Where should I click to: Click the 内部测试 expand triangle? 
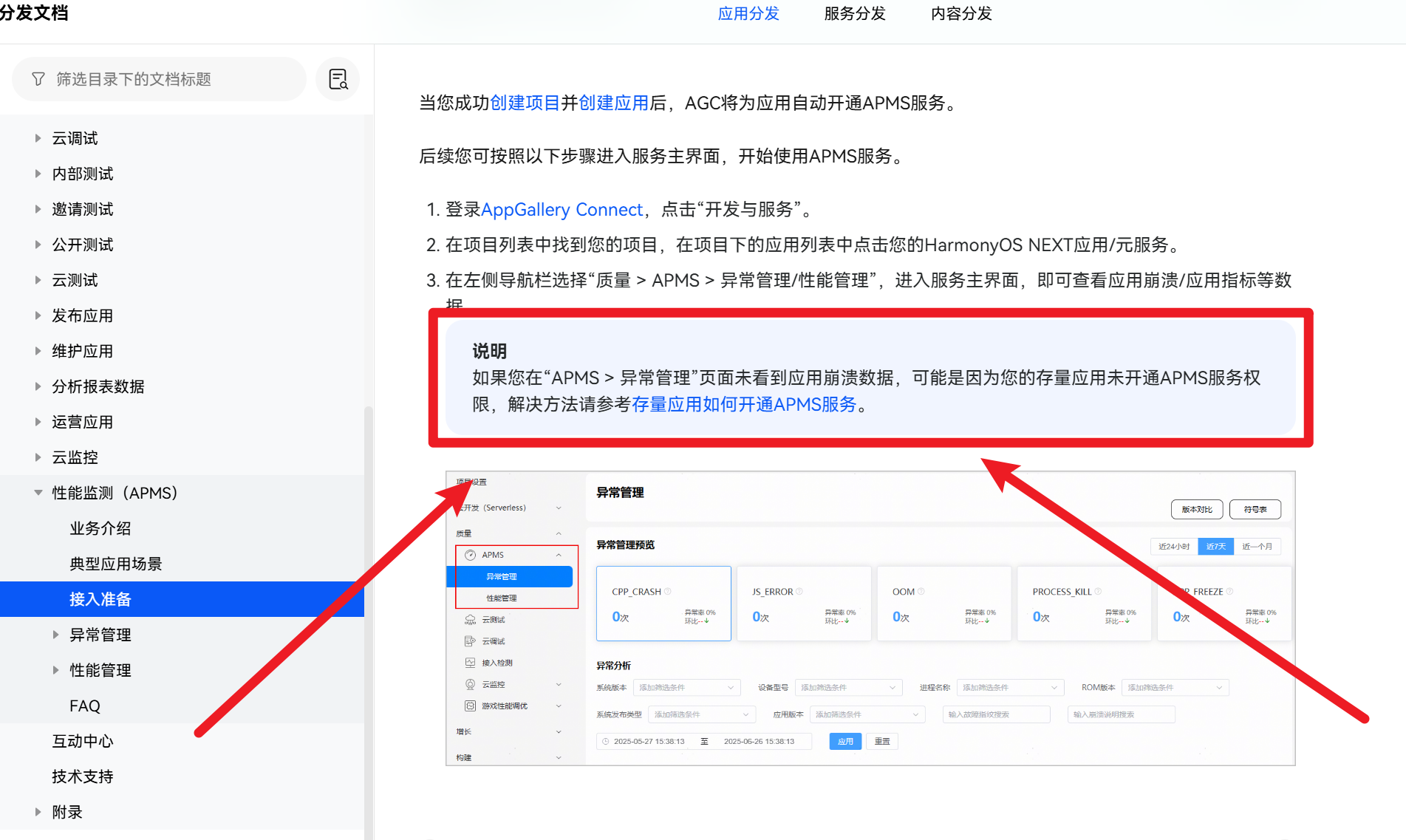coord(38,174)
